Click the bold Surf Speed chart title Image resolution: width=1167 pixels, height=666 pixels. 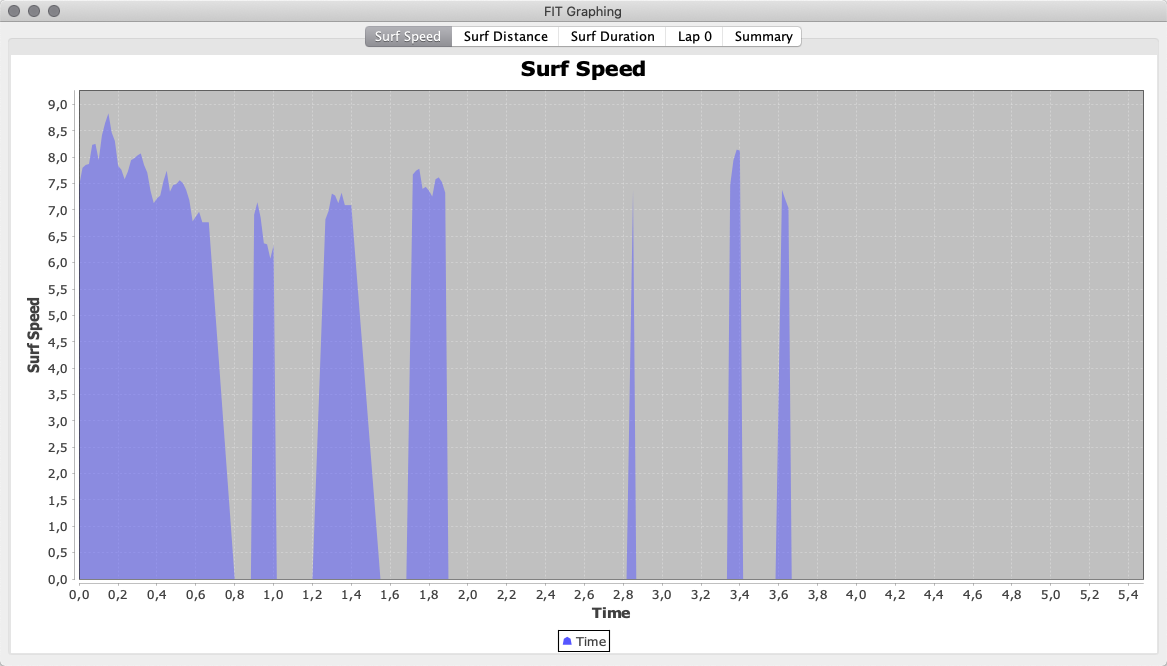click(x=583, y=69)
